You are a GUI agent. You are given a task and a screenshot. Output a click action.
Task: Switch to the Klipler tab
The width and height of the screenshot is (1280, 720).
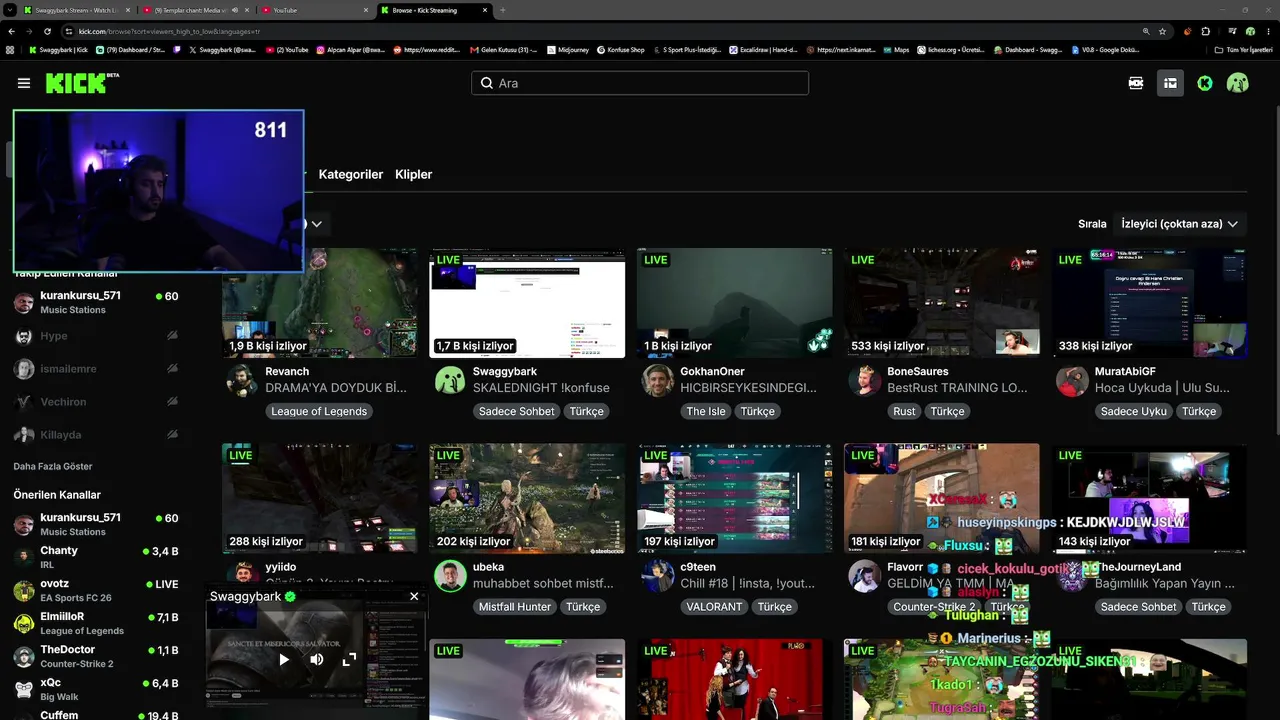414,174
